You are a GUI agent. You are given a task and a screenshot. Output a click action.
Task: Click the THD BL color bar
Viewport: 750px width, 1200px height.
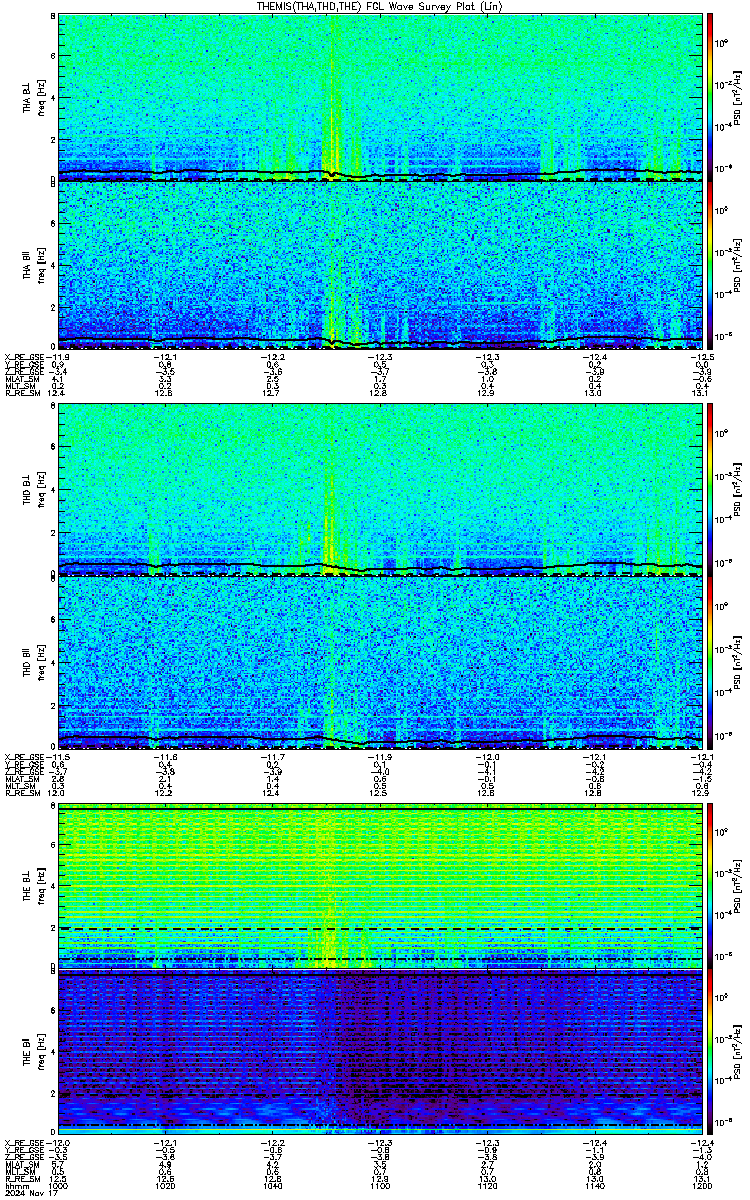(710, 490)
